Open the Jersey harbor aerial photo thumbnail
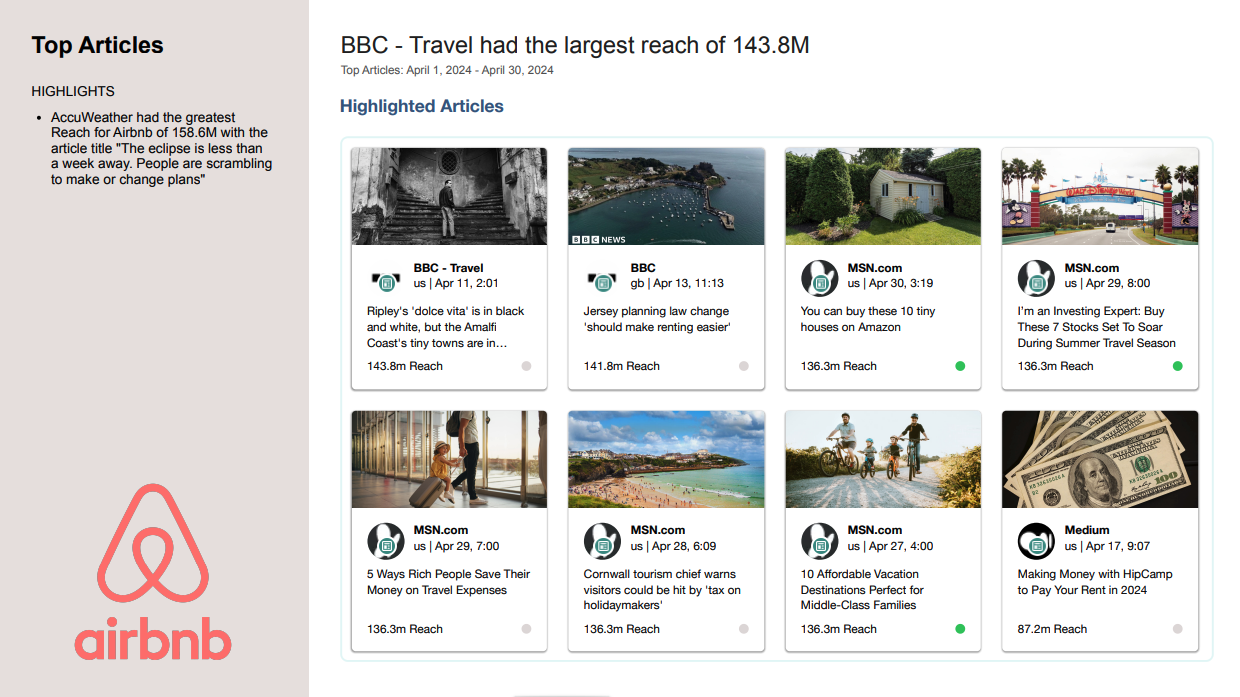The width and height of the screenshot is (1240, 697). 666,196
